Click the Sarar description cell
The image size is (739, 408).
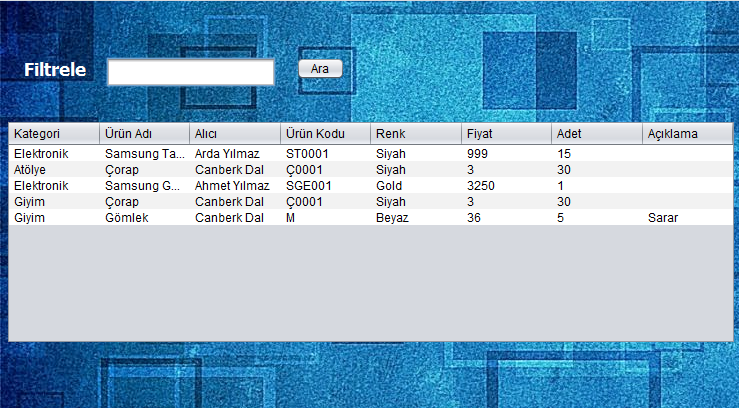[x=663, y=218]
